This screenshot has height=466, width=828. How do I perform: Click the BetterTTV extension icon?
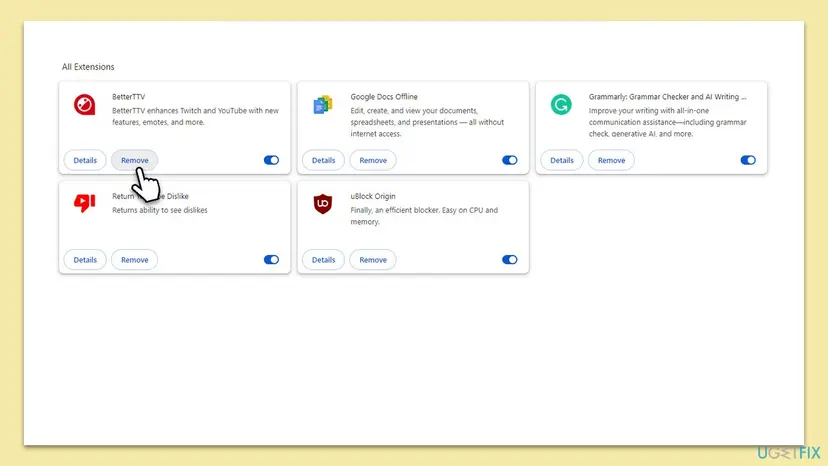coord(84,105)
